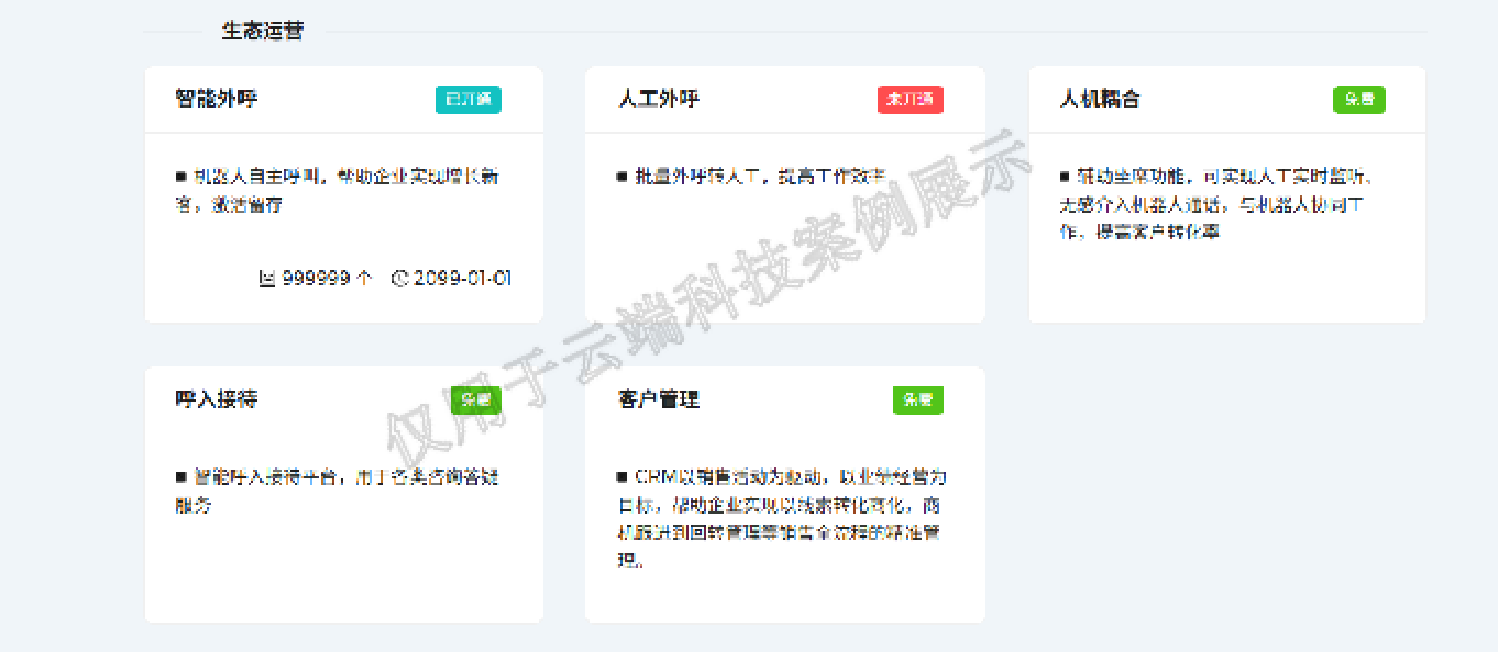Click the 呼入接待 description text
The width and height of the screenshot is (1499, 655).
337,490
